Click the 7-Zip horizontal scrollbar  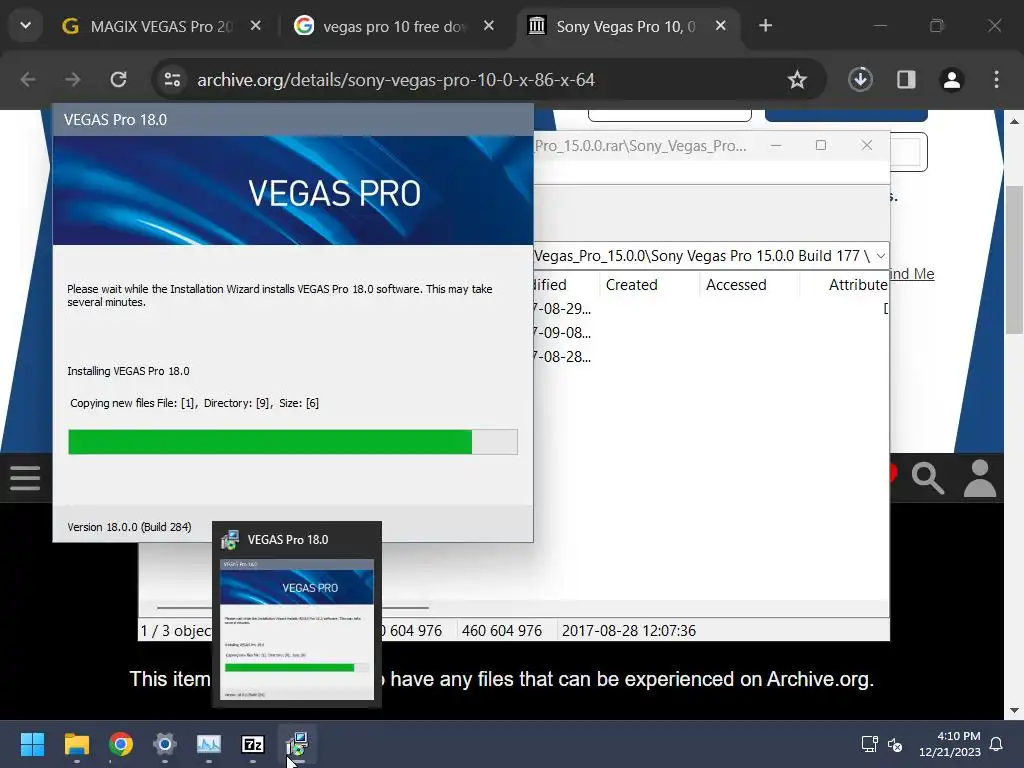(x=293, y=607)
